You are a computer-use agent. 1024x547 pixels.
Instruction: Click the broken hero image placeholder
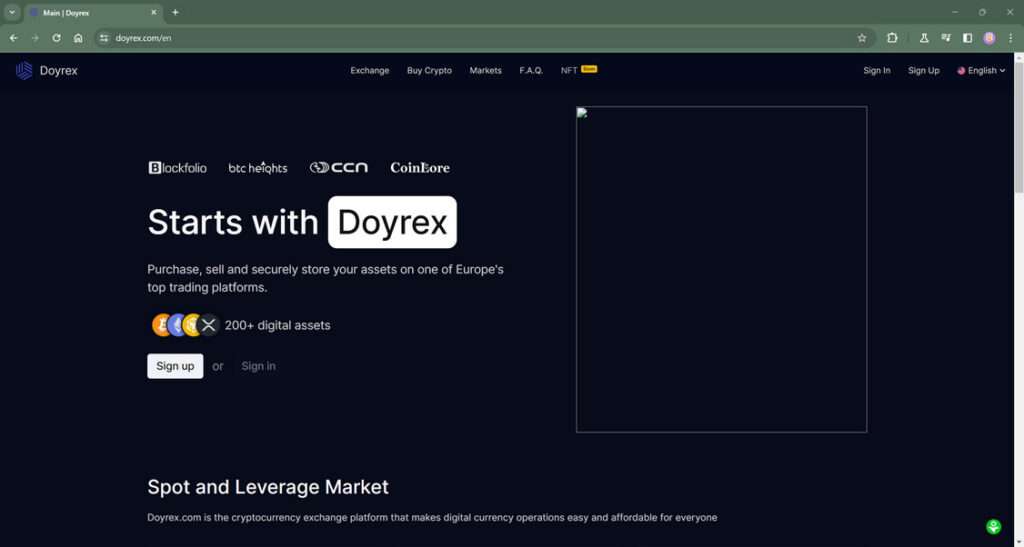coord(722,269)
